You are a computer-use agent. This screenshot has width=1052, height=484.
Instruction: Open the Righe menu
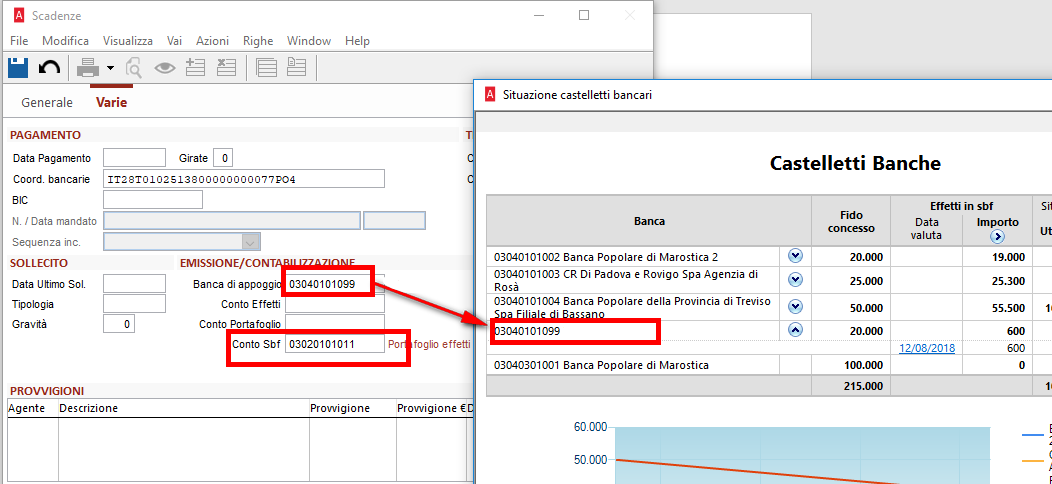click(258, 41)
